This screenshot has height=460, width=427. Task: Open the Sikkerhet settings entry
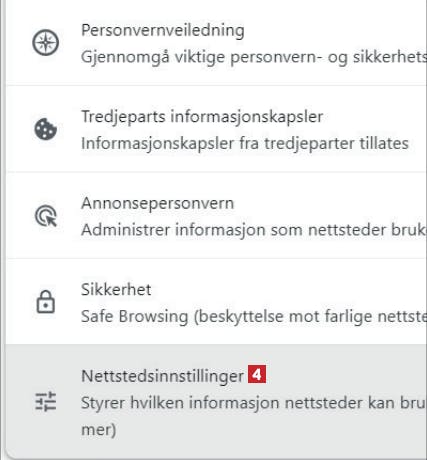coord(116,289)
